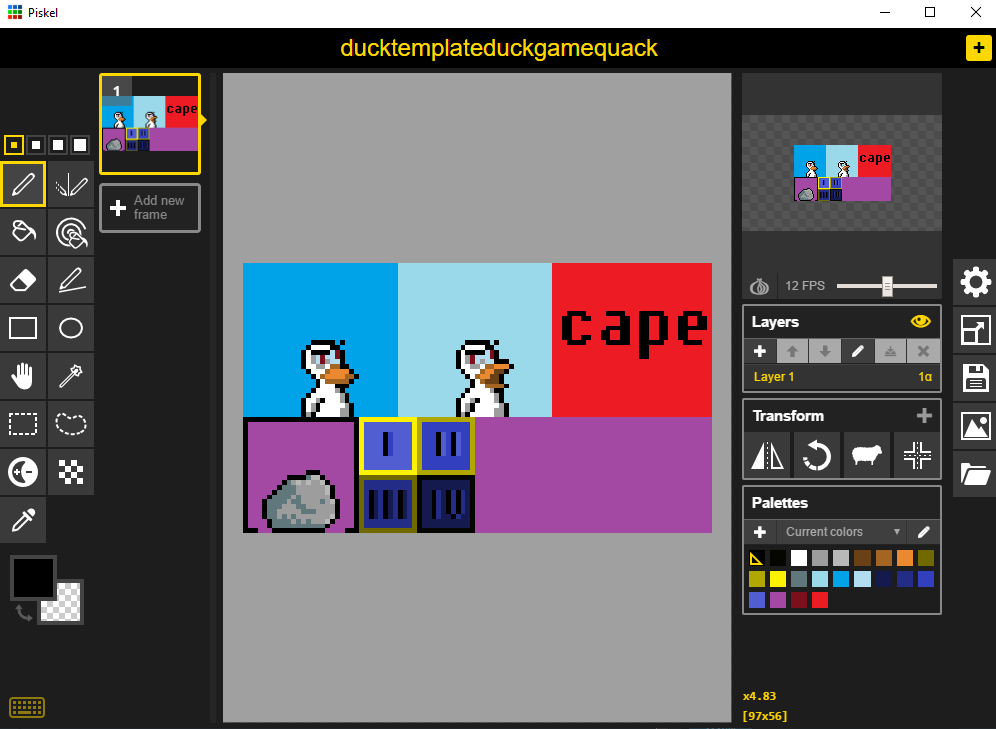Select the Move hand tool

pos(23,376)
